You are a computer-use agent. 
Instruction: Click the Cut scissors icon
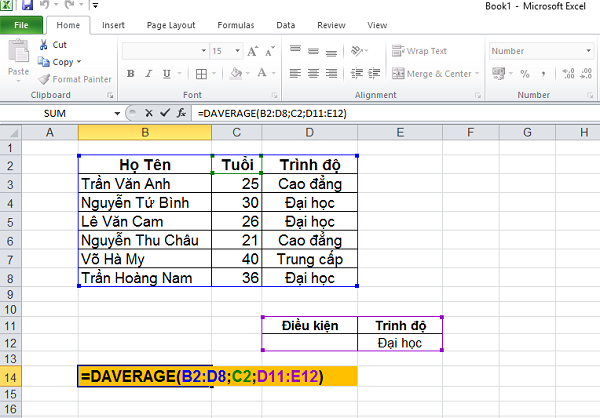tap(44, 45)
